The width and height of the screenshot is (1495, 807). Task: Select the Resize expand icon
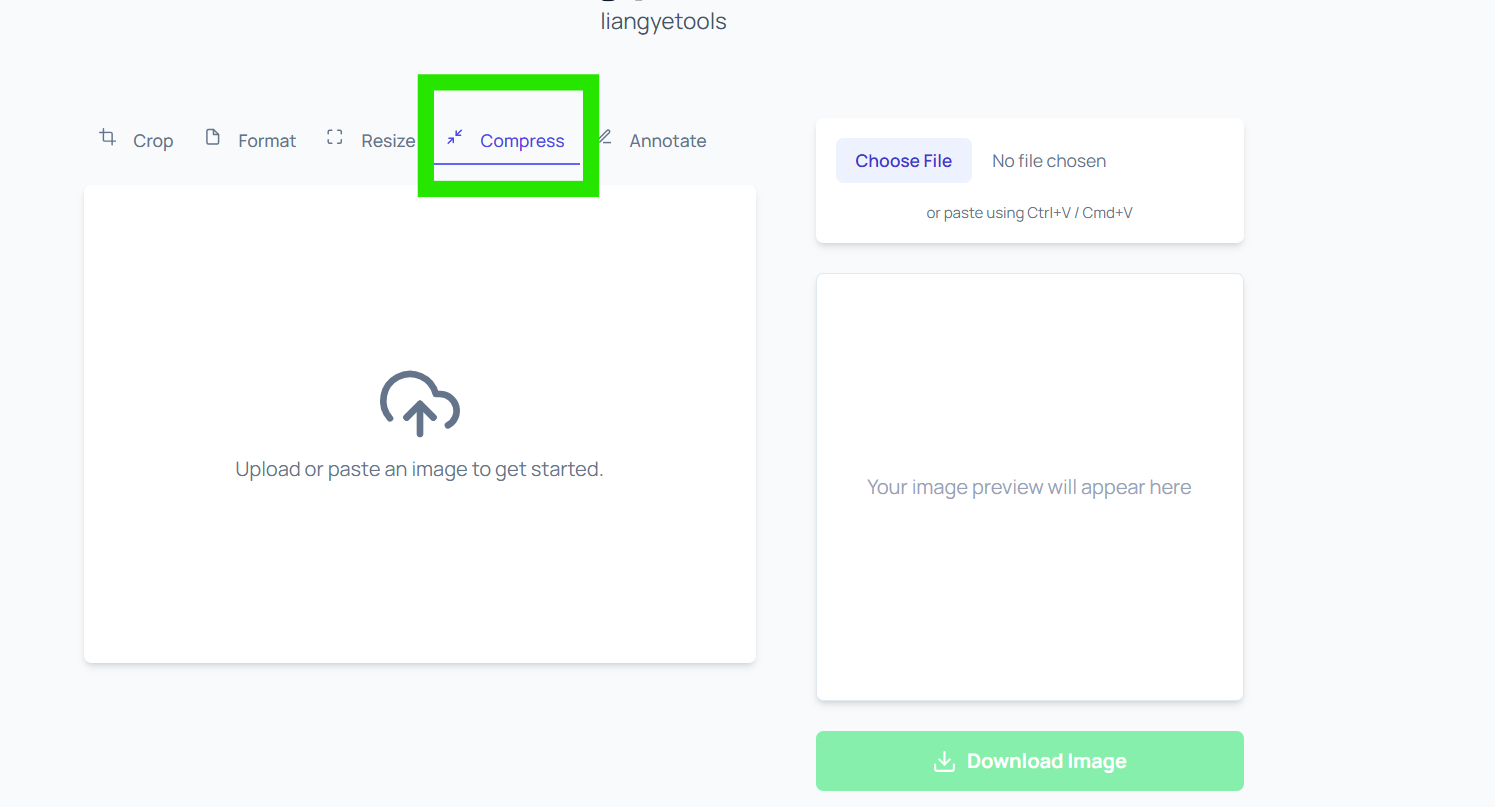pos(335,138)
